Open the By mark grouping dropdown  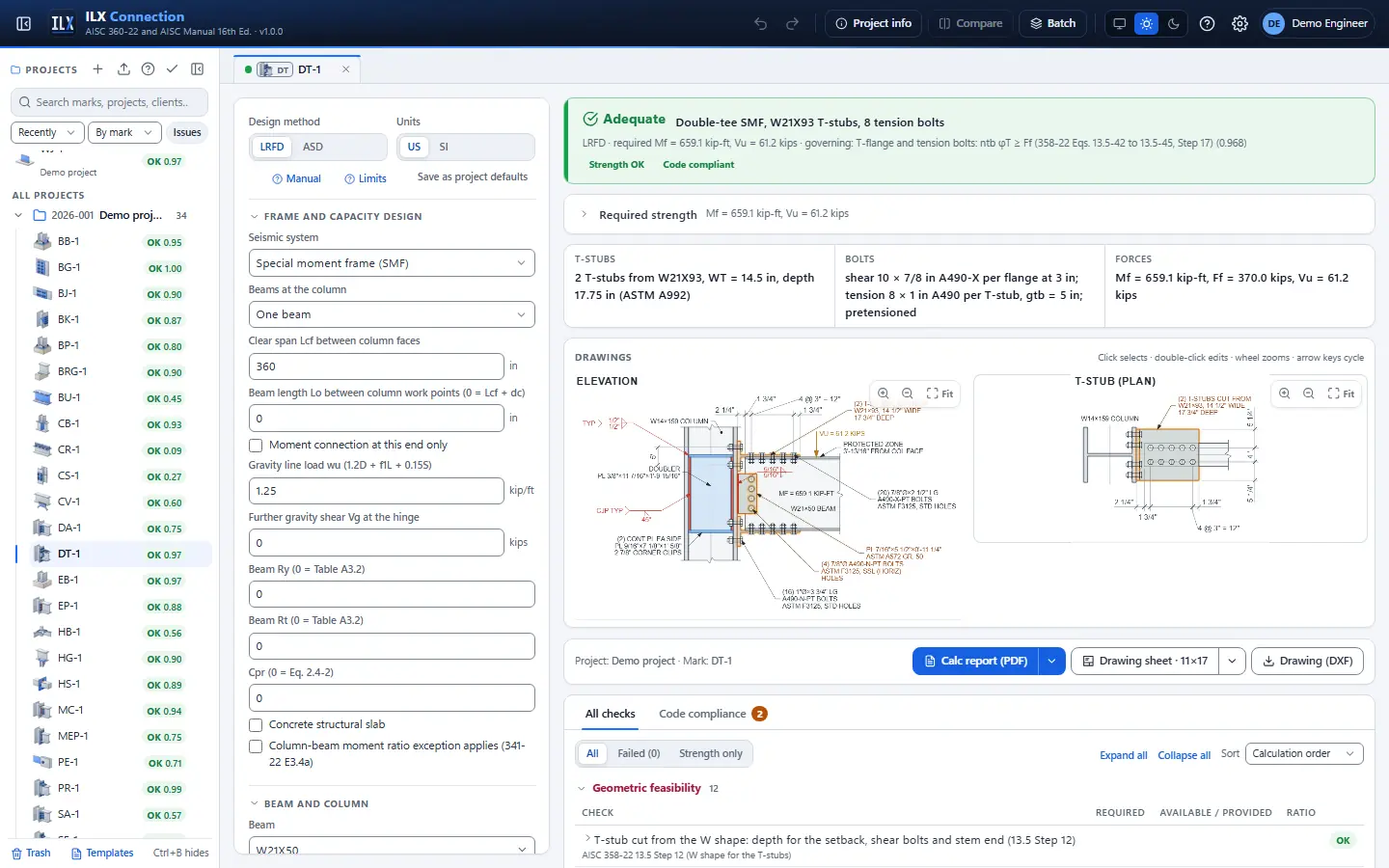coord(123,132)
